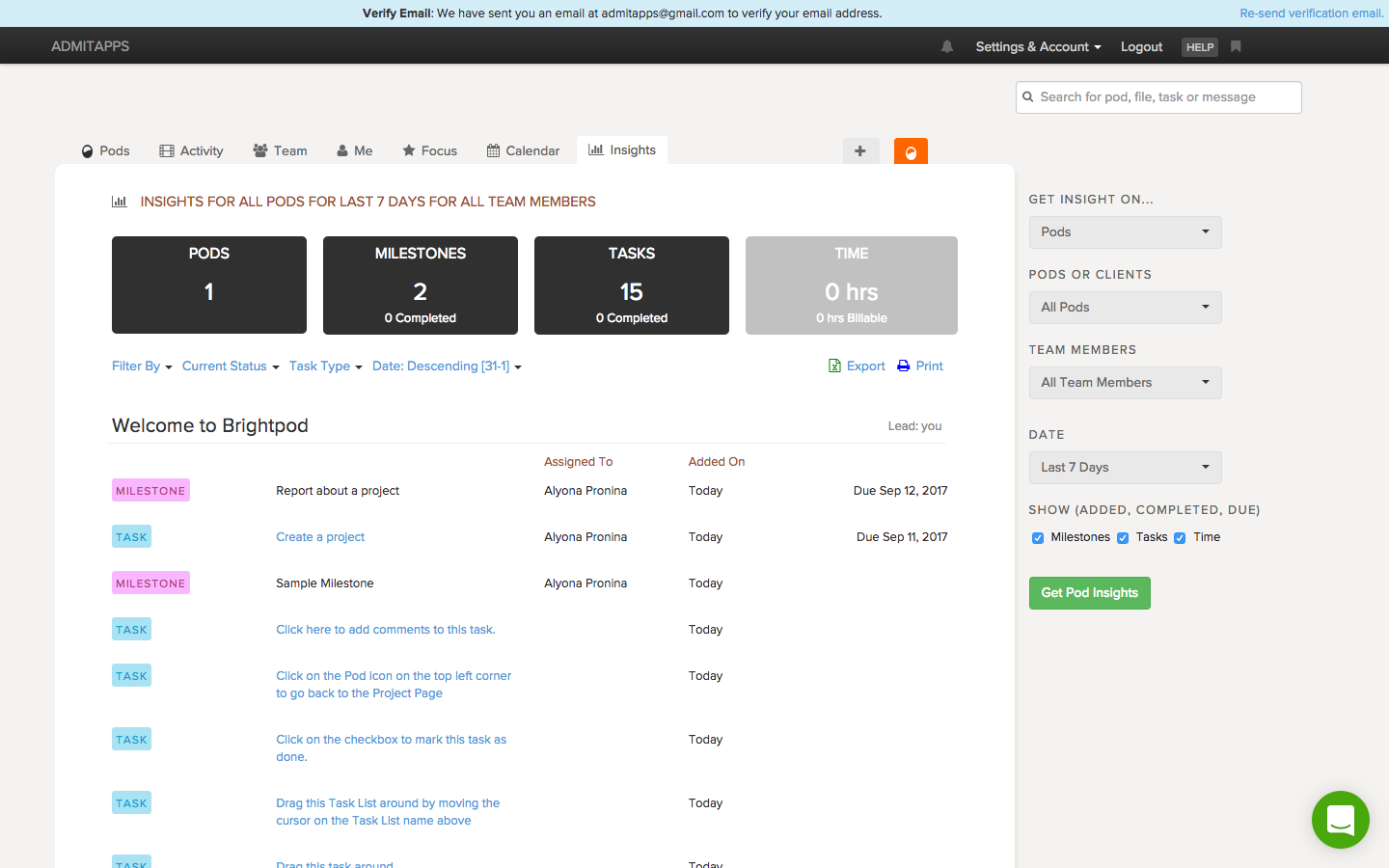Switch to the Calendar tab
Screen dimensions: 1389x868
(523, 150)
